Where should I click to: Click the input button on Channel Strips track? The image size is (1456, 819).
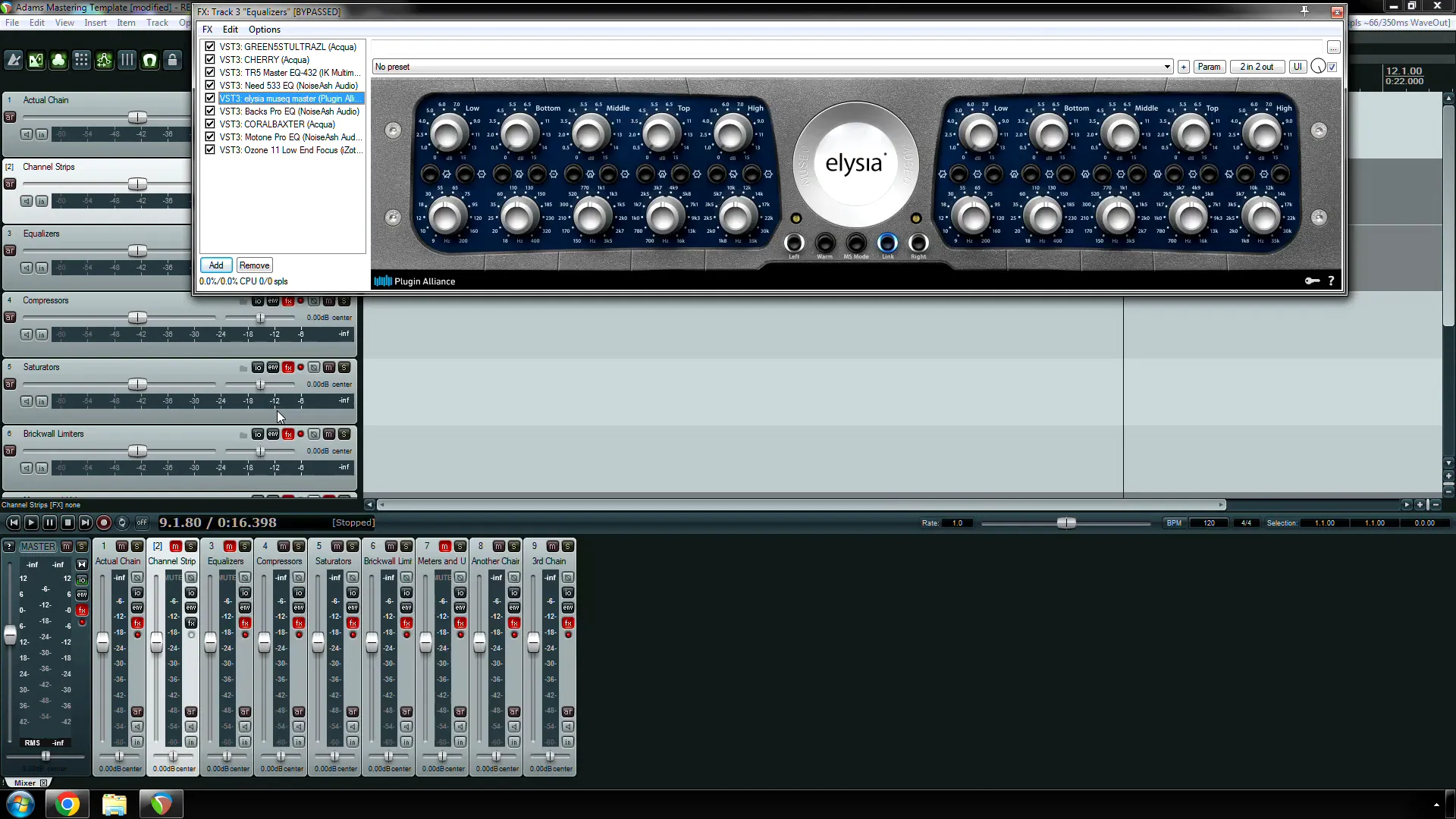(42, 201)
